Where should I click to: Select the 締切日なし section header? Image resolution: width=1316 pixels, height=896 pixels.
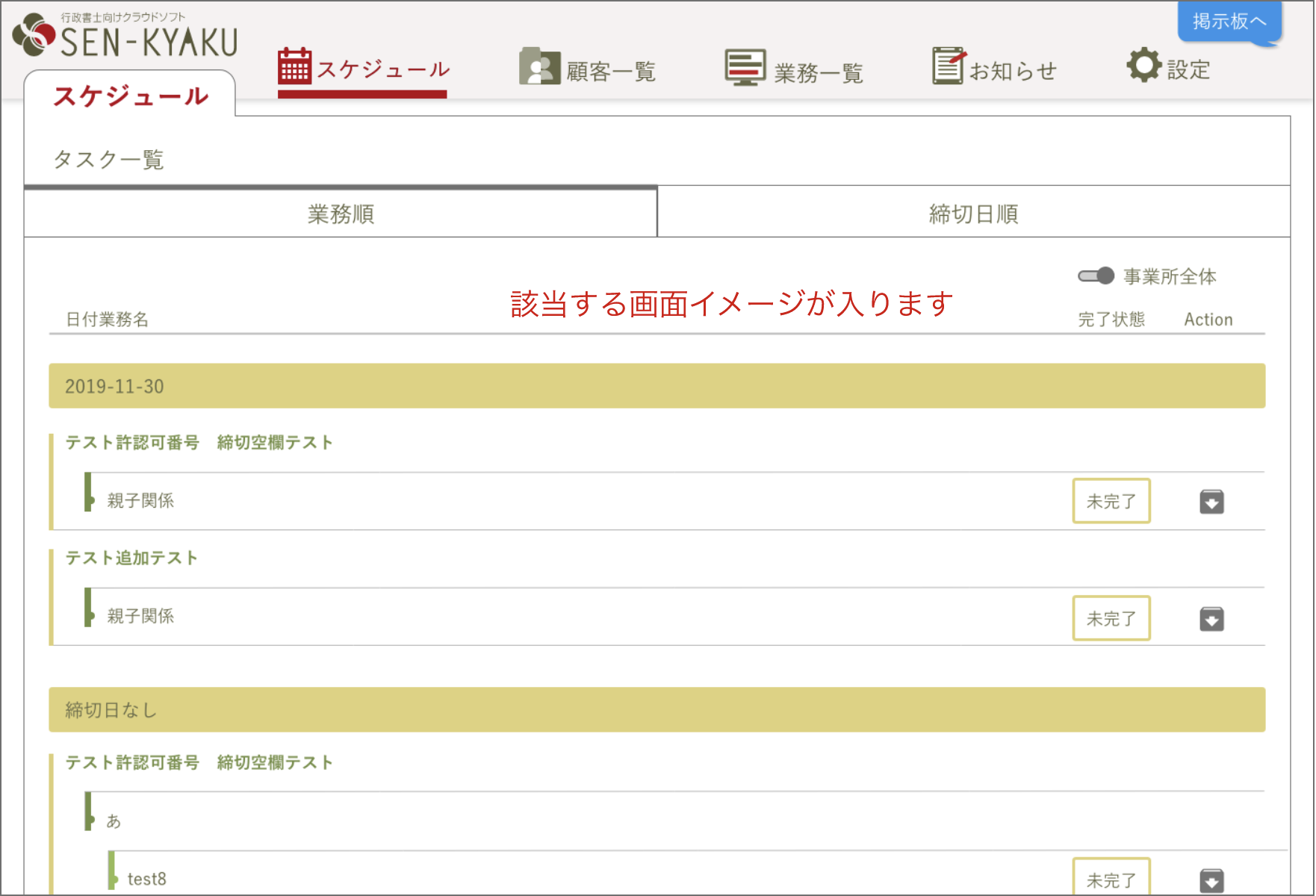tap(110, 710)
